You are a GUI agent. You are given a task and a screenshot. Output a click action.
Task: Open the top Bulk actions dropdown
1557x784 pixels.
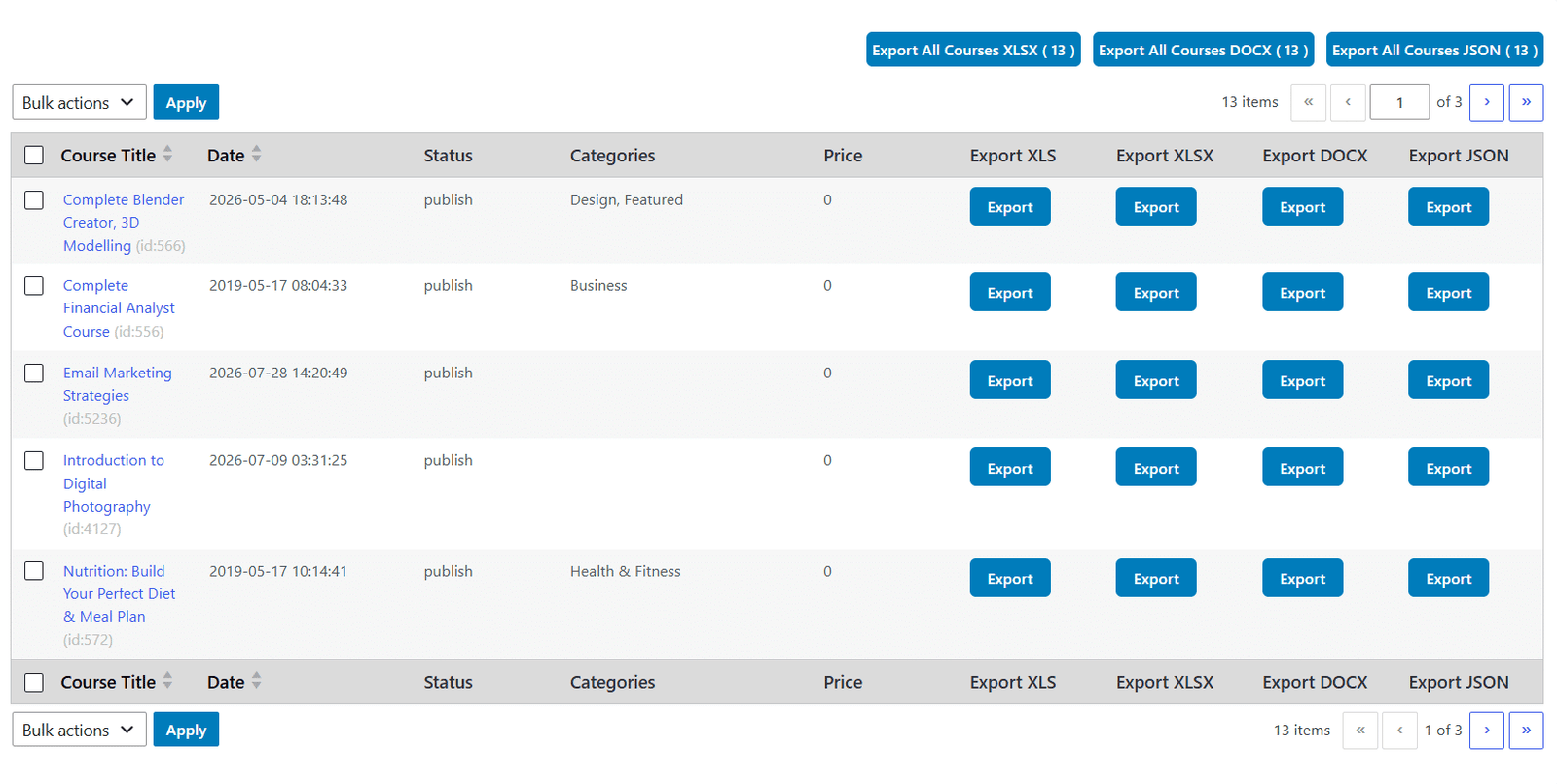pos(79,102)
